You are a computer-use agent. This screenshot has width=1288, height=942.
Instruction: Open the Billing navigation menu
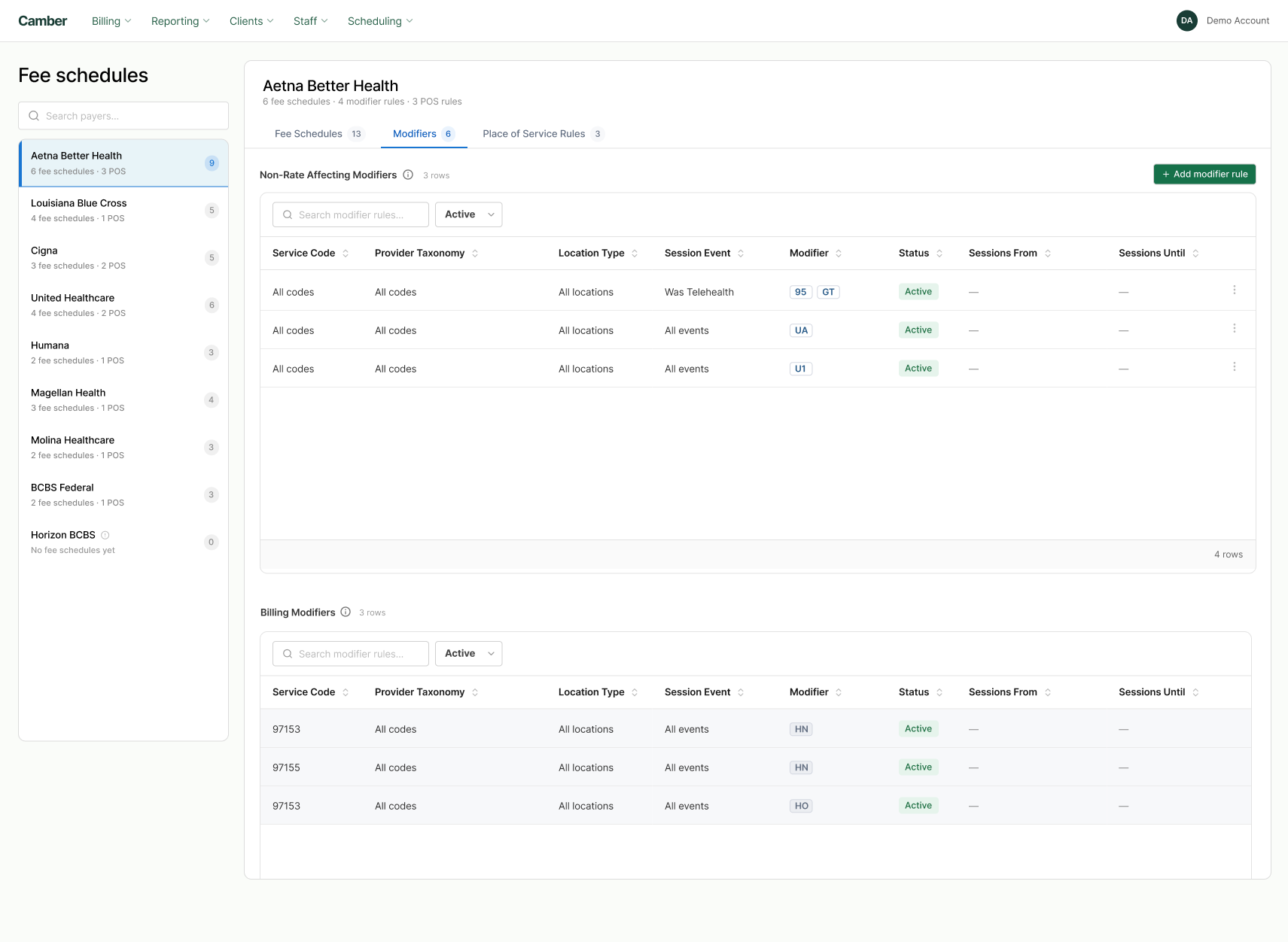pos(111,21)
